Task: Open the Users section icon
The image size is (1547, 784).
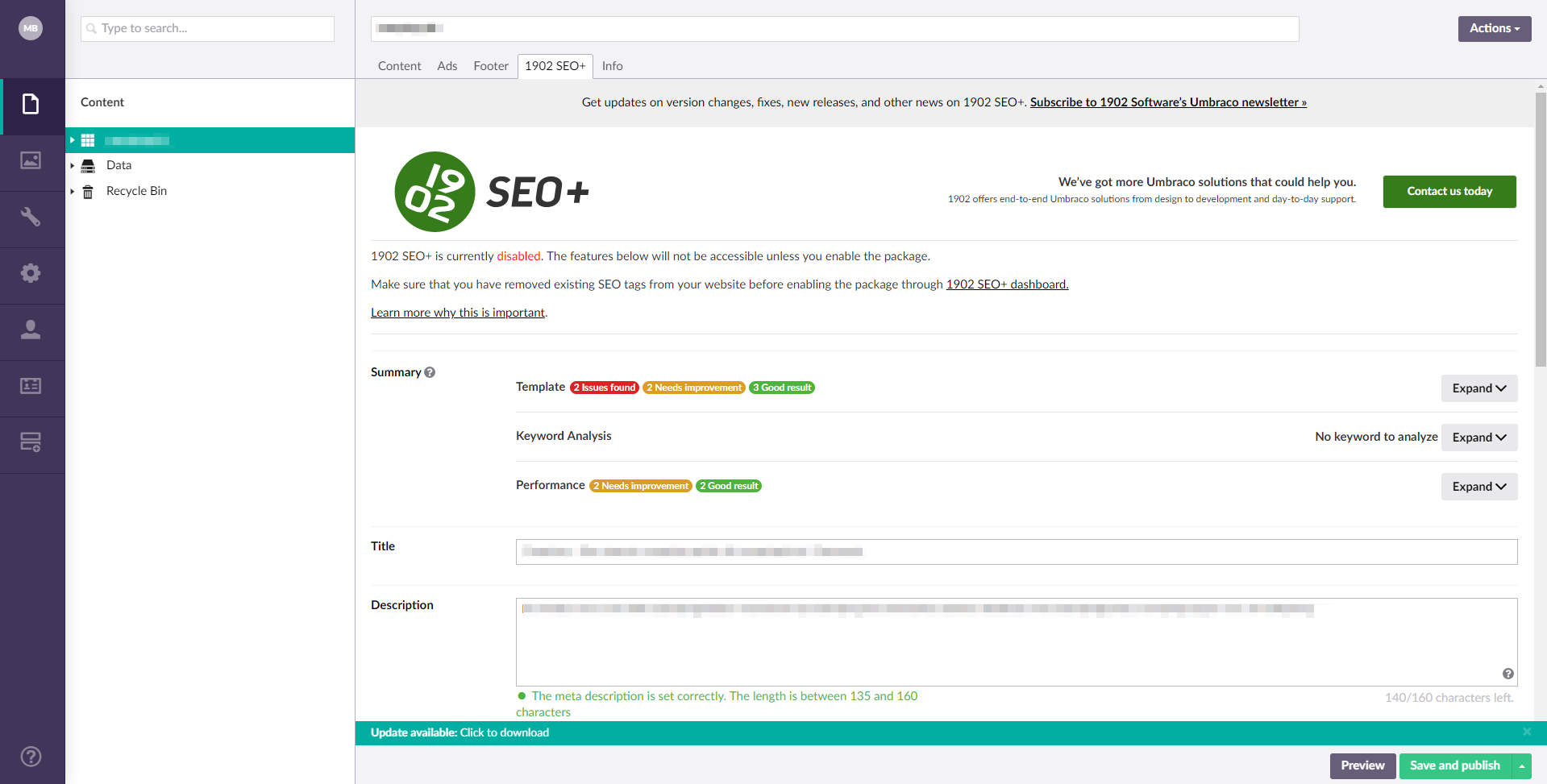Action: (31, 330)
